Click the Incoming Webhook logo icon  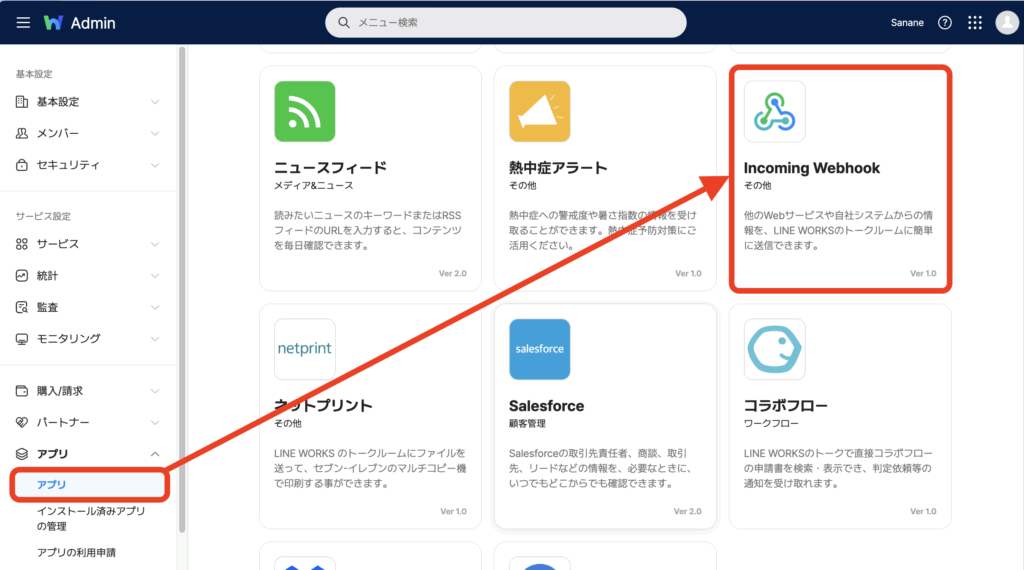[x=775, y=112]
